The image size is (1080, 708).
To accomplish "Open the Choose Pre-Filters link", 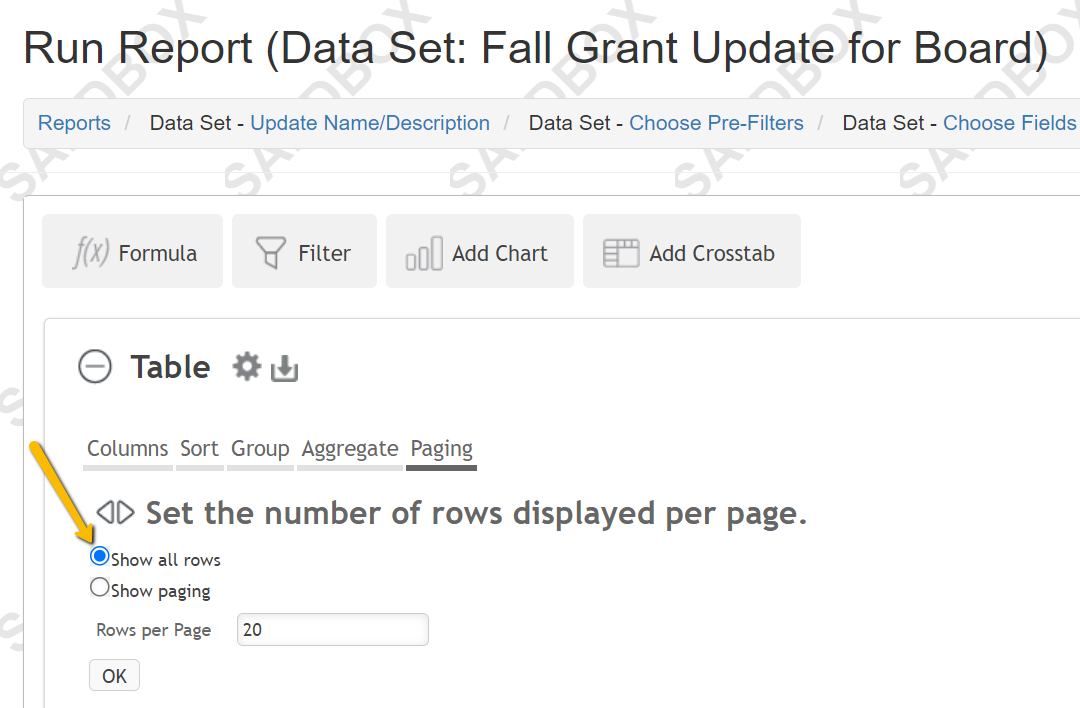I will tap(716, 123).
